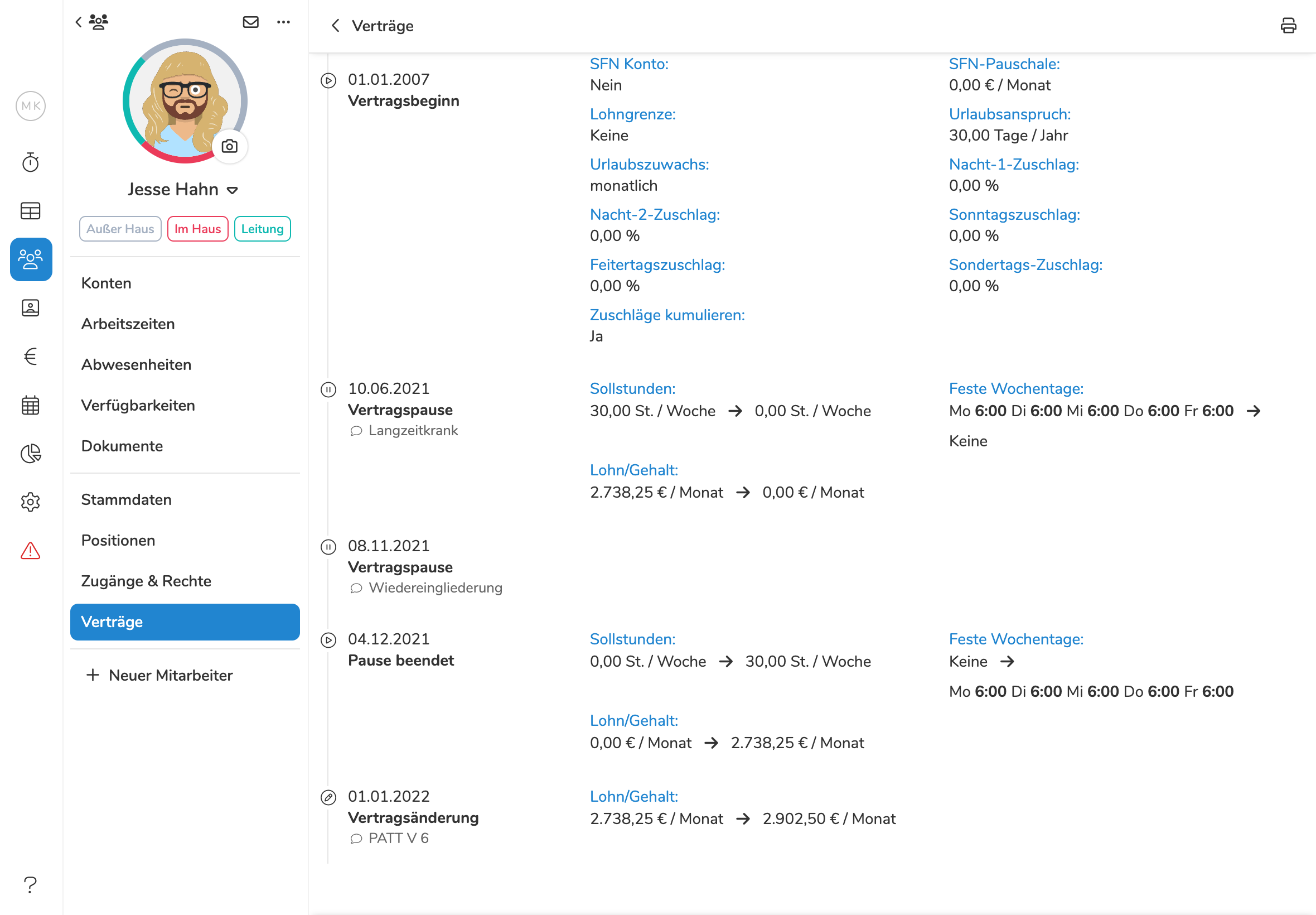The height and width of the screenshot is (915, 1316).
Task: Change profile photo with camera icon
Action: 230,147
